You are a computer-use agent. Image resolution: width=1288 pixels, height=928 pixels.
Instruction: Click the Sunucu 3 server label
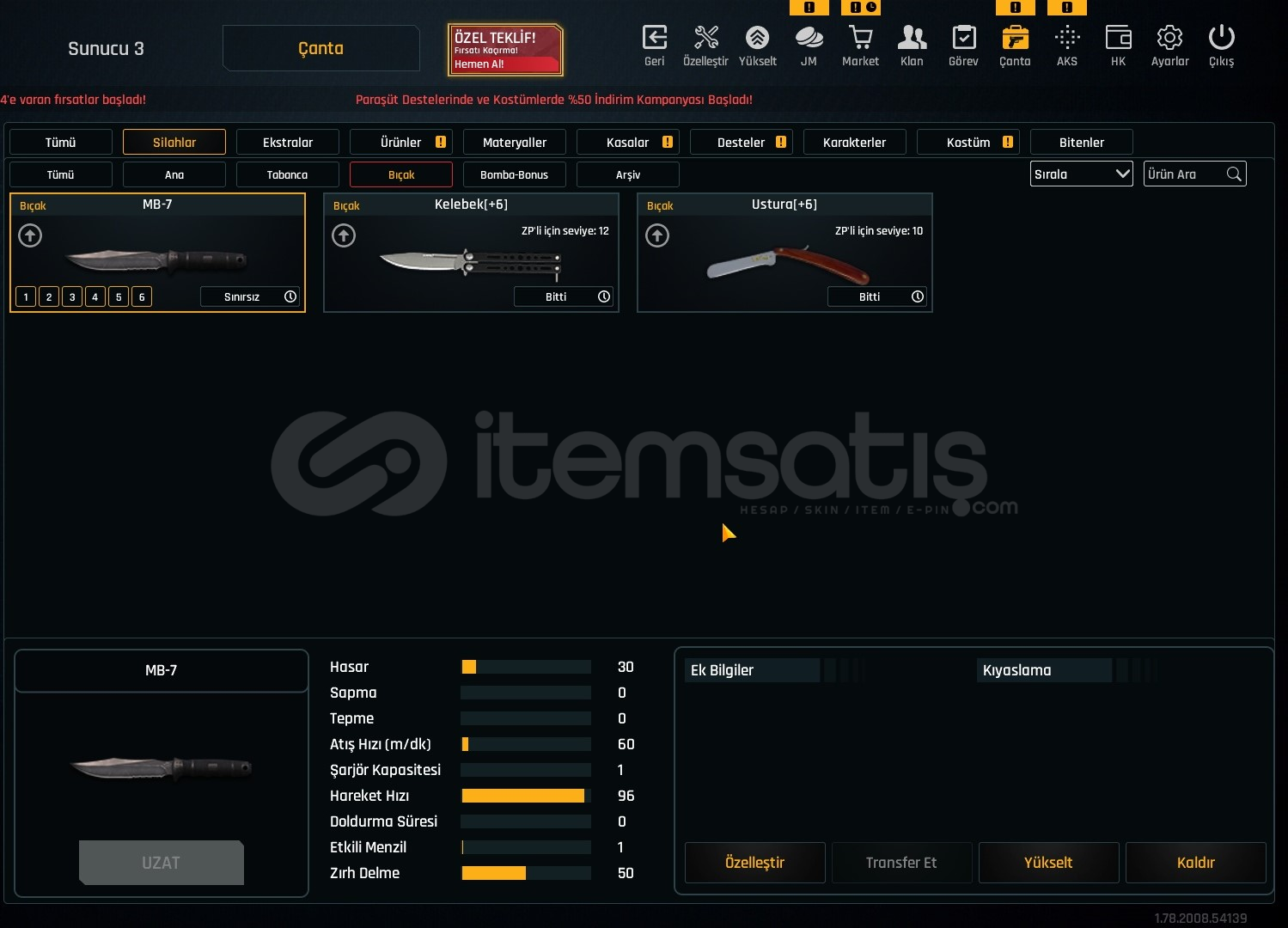[x=107, y=49]
